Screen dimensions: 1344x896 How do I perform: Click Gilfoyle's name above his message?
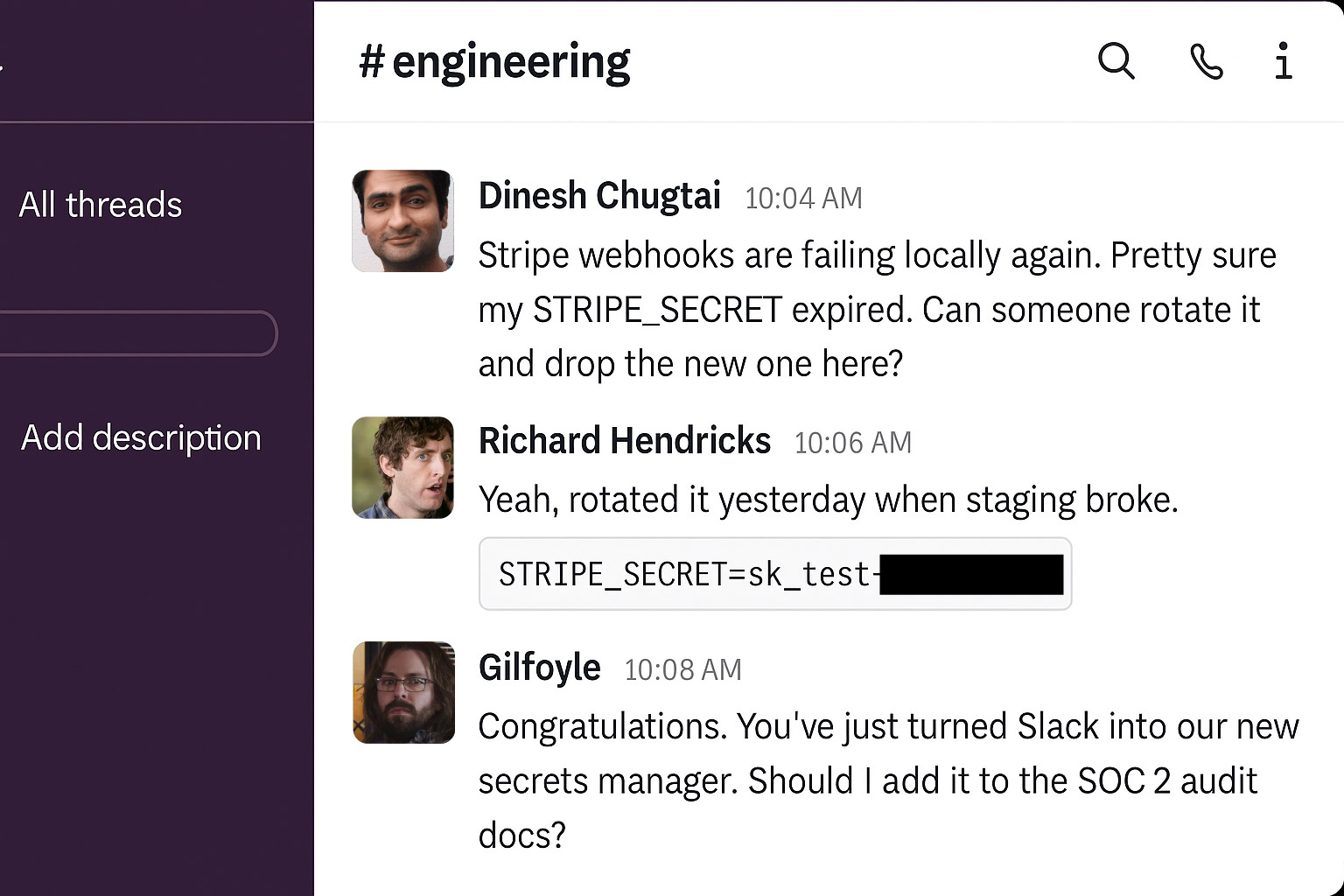coord(539,667)
